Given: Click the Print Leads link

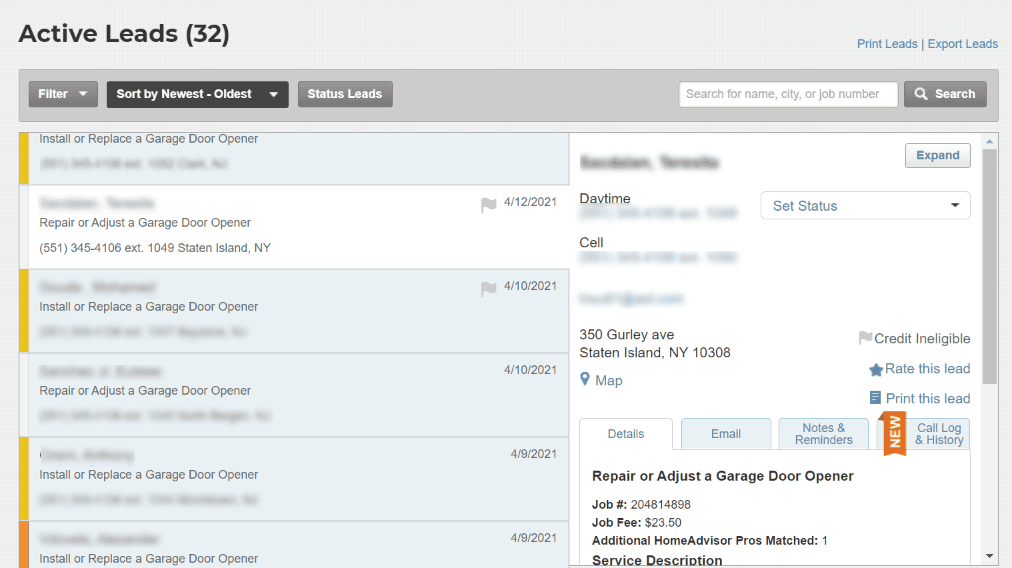Looking at the screenshot, I should point(887,44).
